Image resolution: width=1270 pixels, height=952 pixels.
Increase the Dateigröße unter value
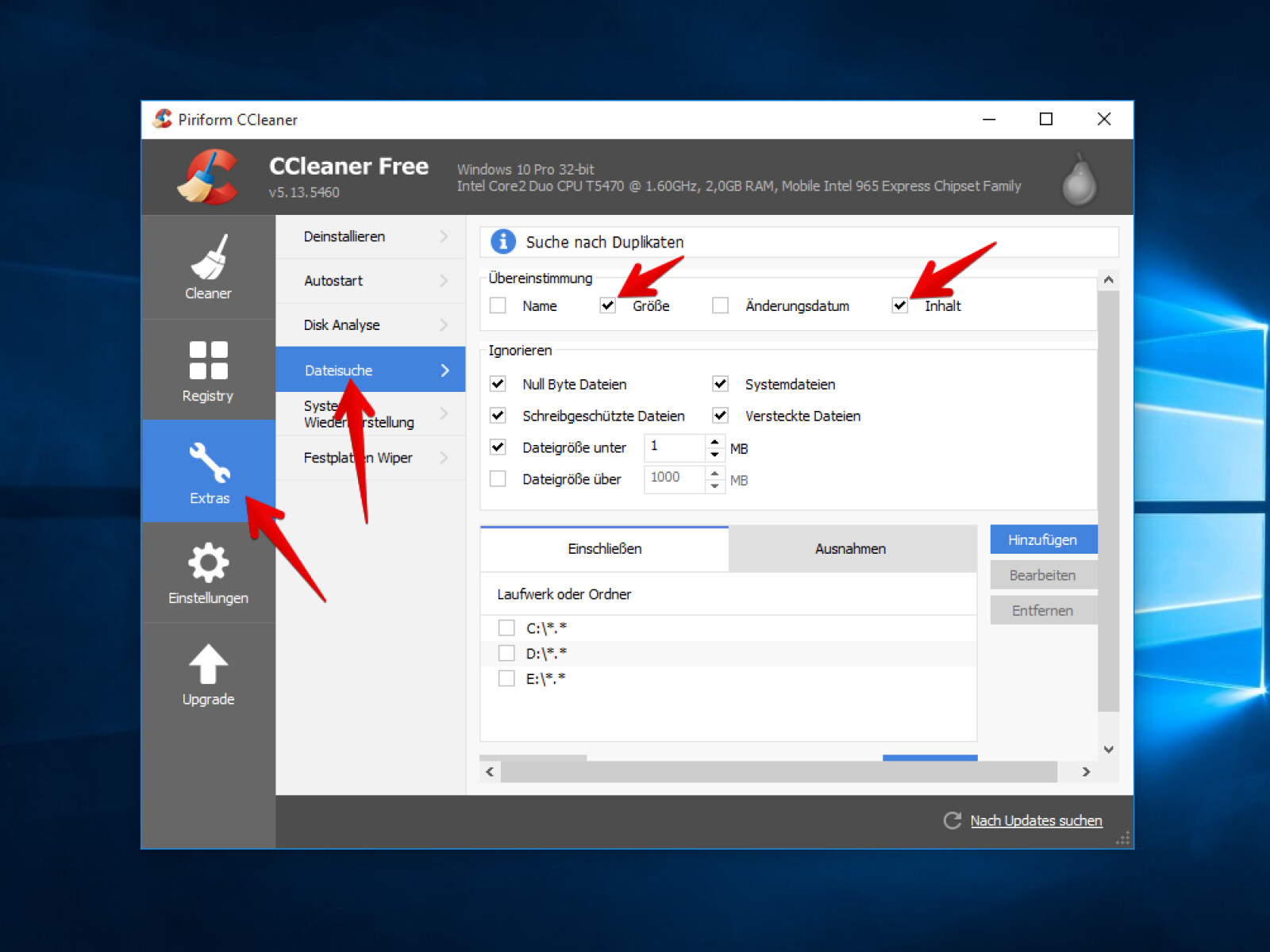click(714, 441)
